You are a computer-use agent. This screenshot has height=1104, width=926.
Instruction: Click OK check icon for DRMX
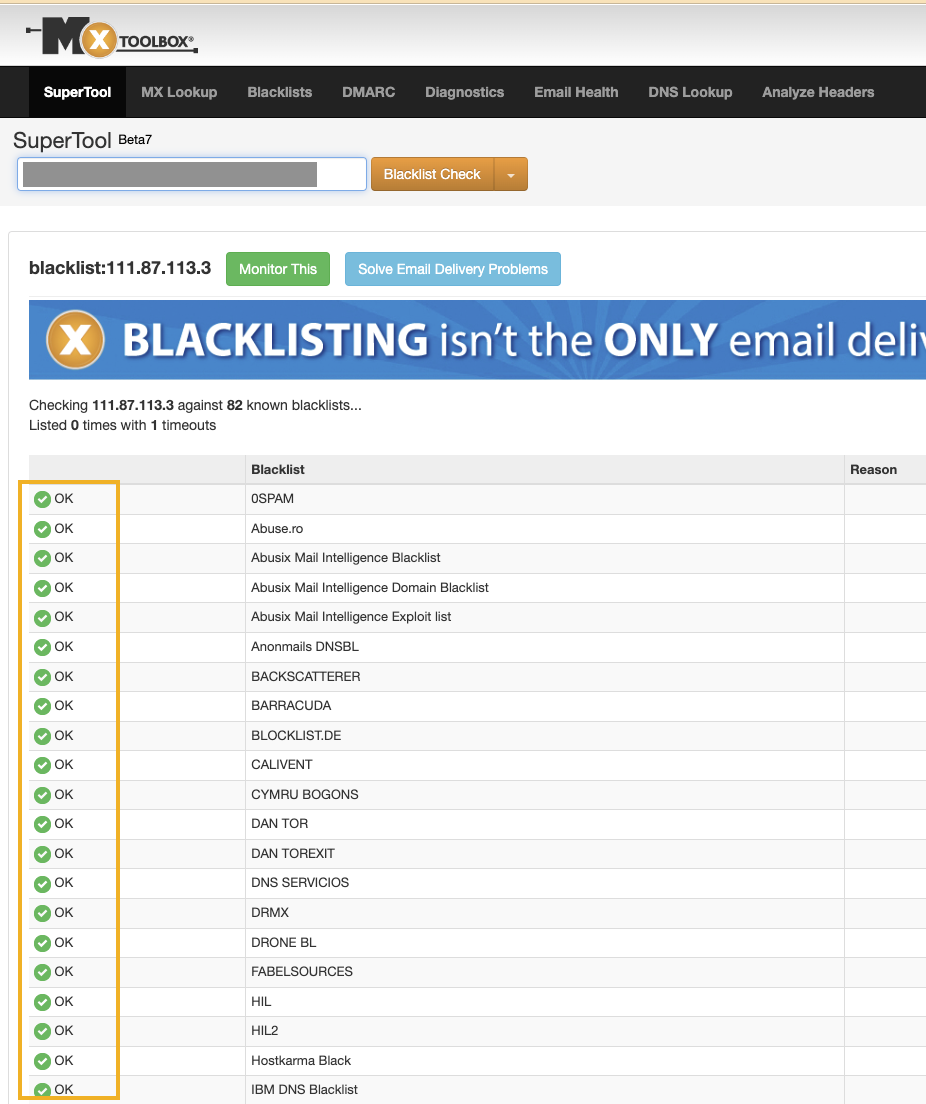click(42, 913)
